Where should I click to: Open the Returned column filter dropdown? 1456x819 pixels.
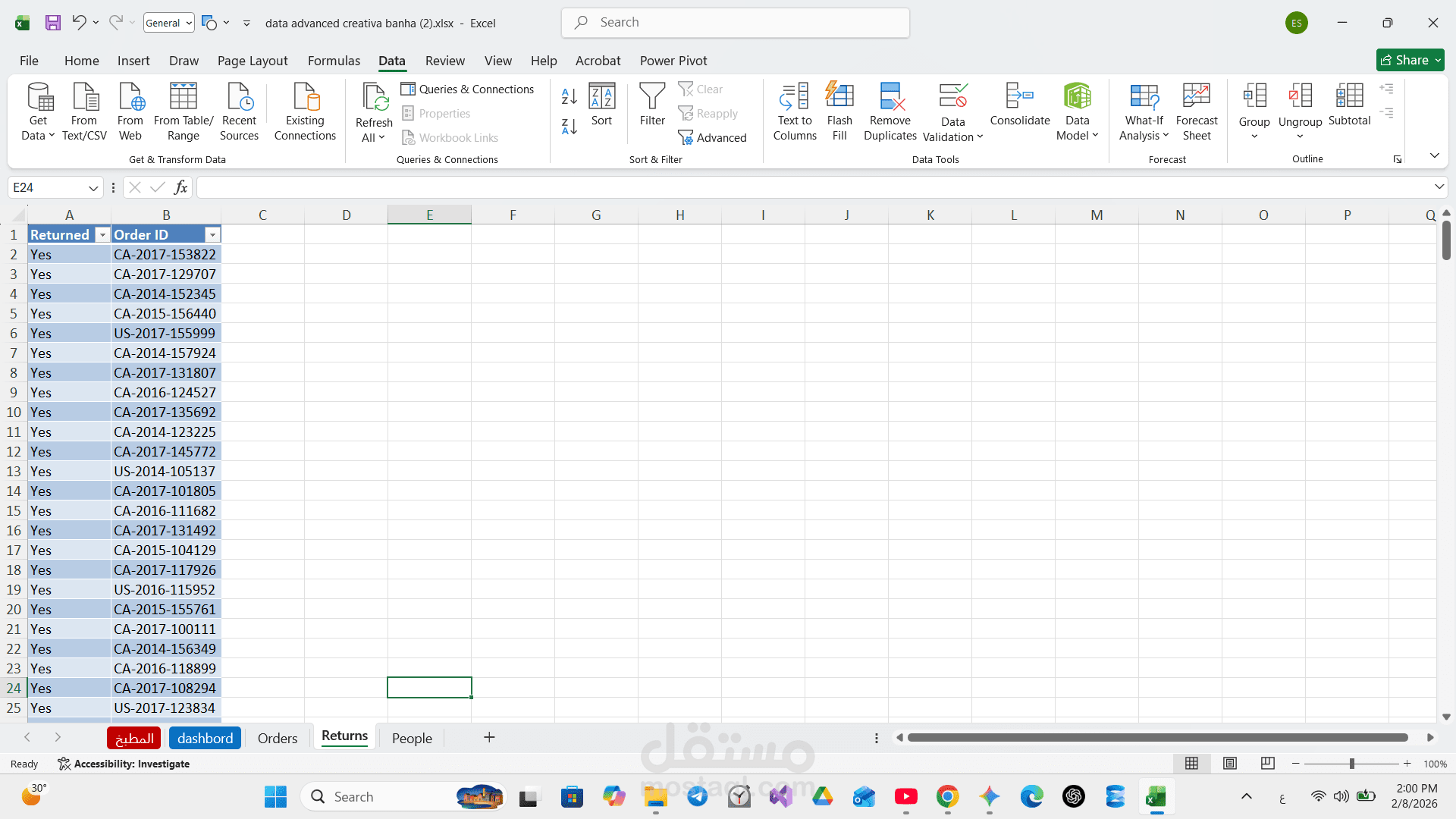tap(102, 235)
